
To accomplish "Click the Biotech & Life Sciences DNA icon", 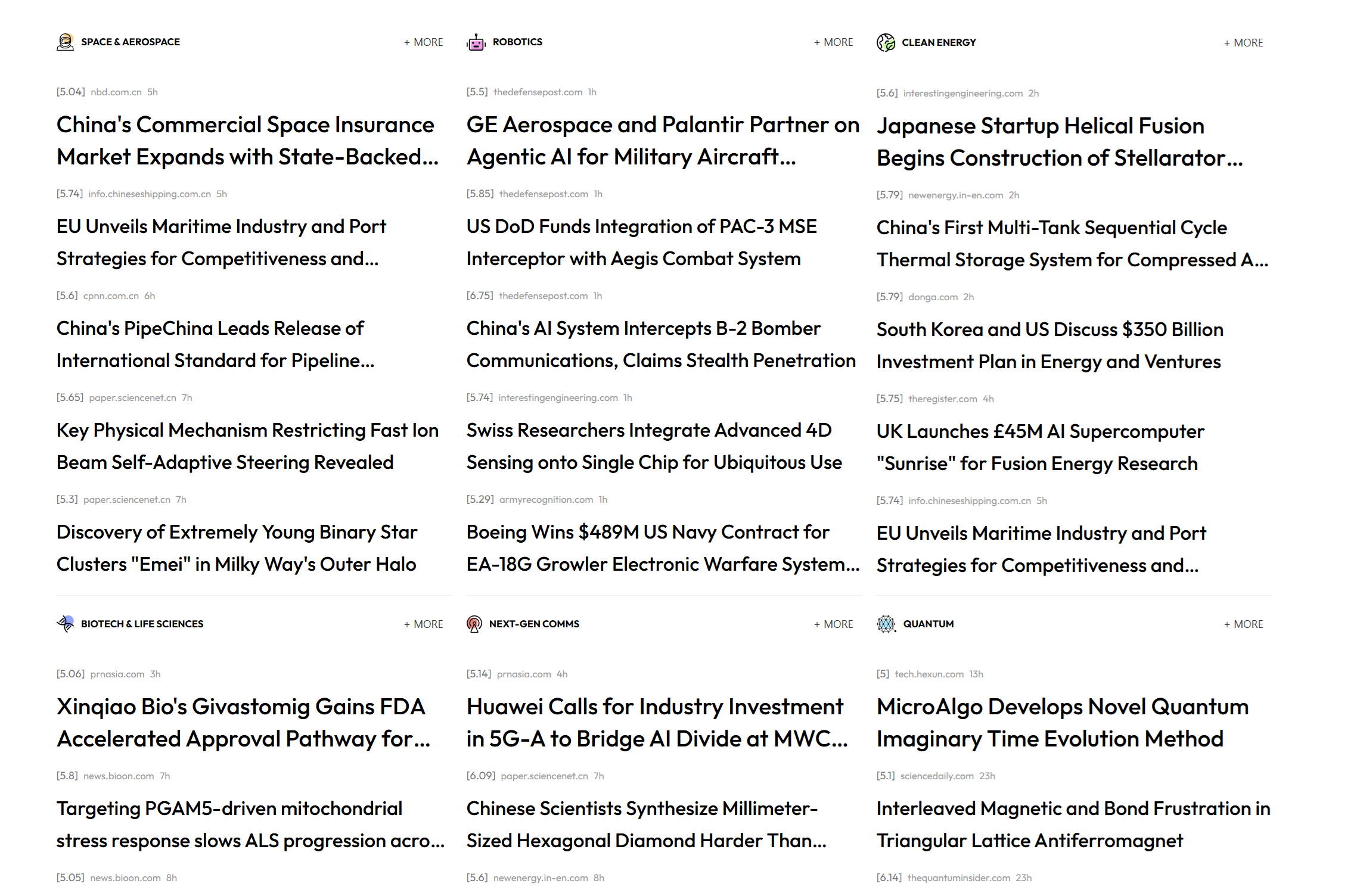I will tap(65, 624).
